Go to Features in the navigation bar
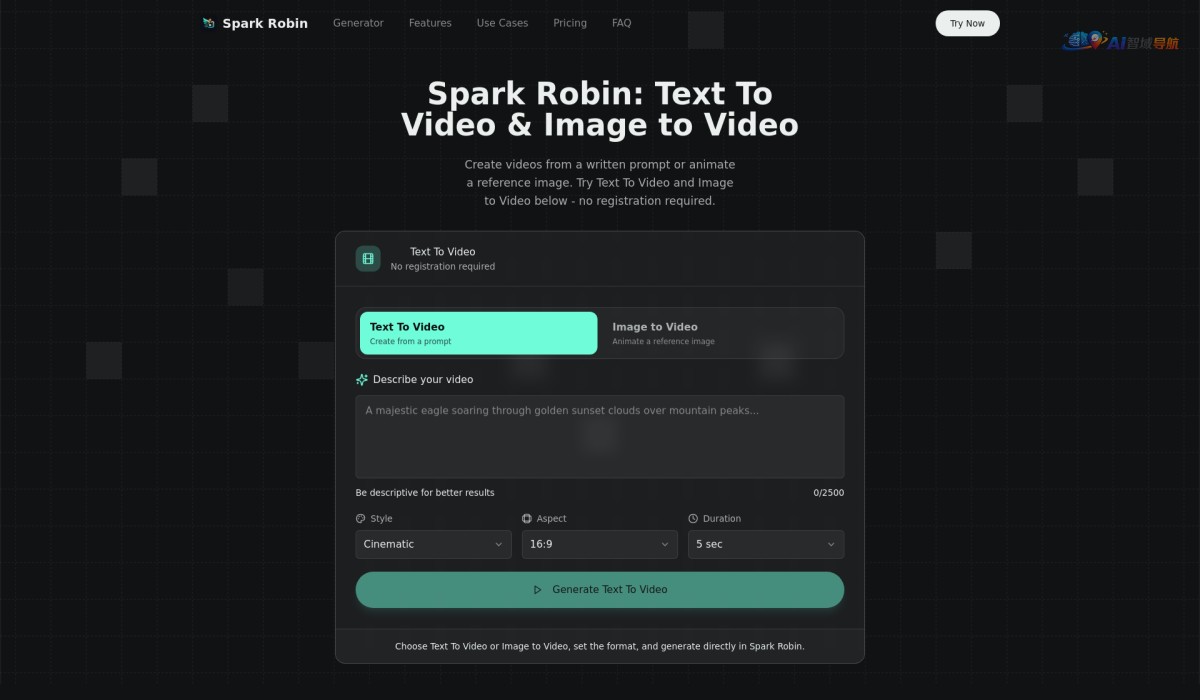 tap(430, 23)
